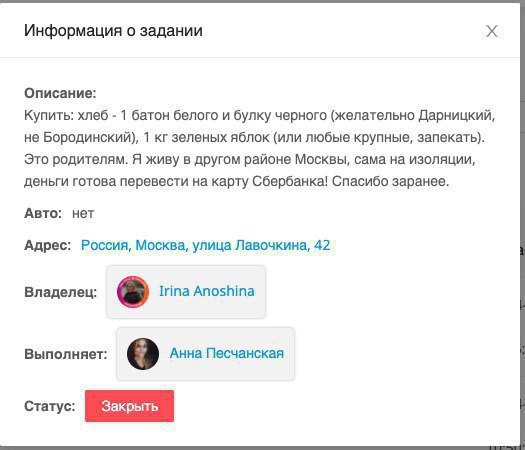Click the Авто value нет

tap(83, 213)
